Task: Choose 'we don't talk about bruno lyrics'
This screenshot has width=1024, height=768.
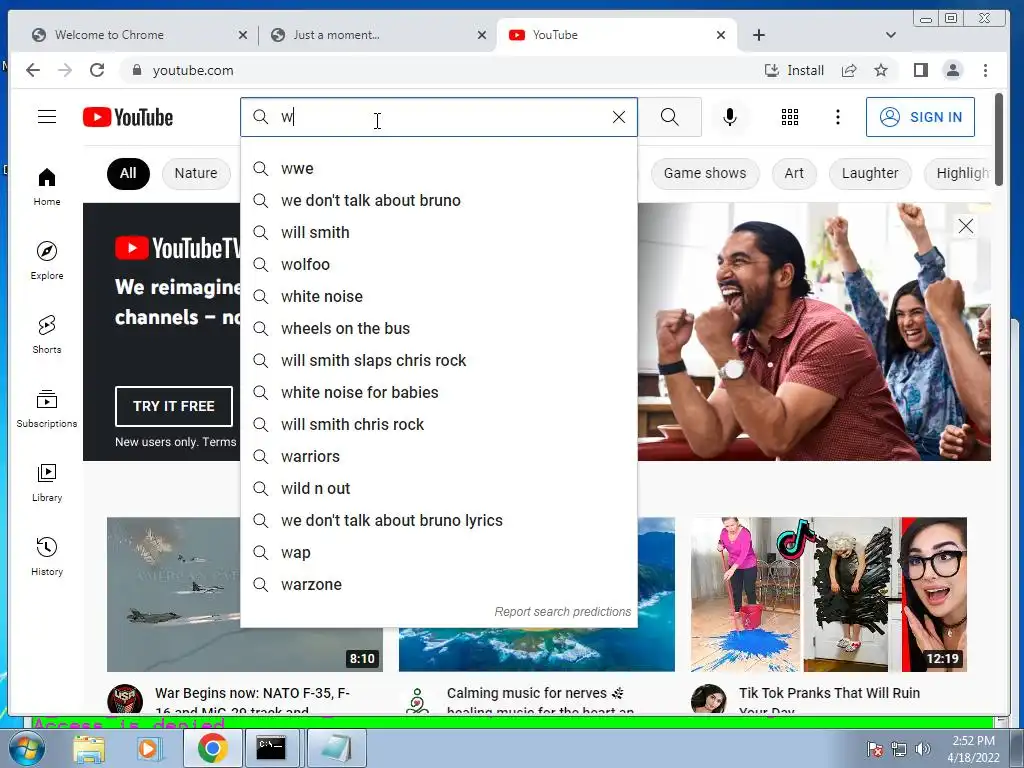Action: (x=439, y=520)
